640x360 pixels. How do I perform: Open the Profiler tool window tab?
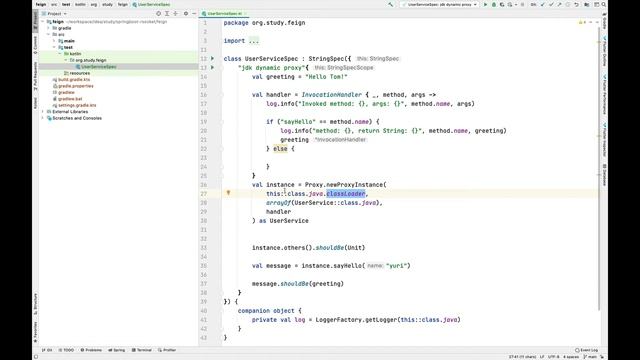tap(167, 350)
